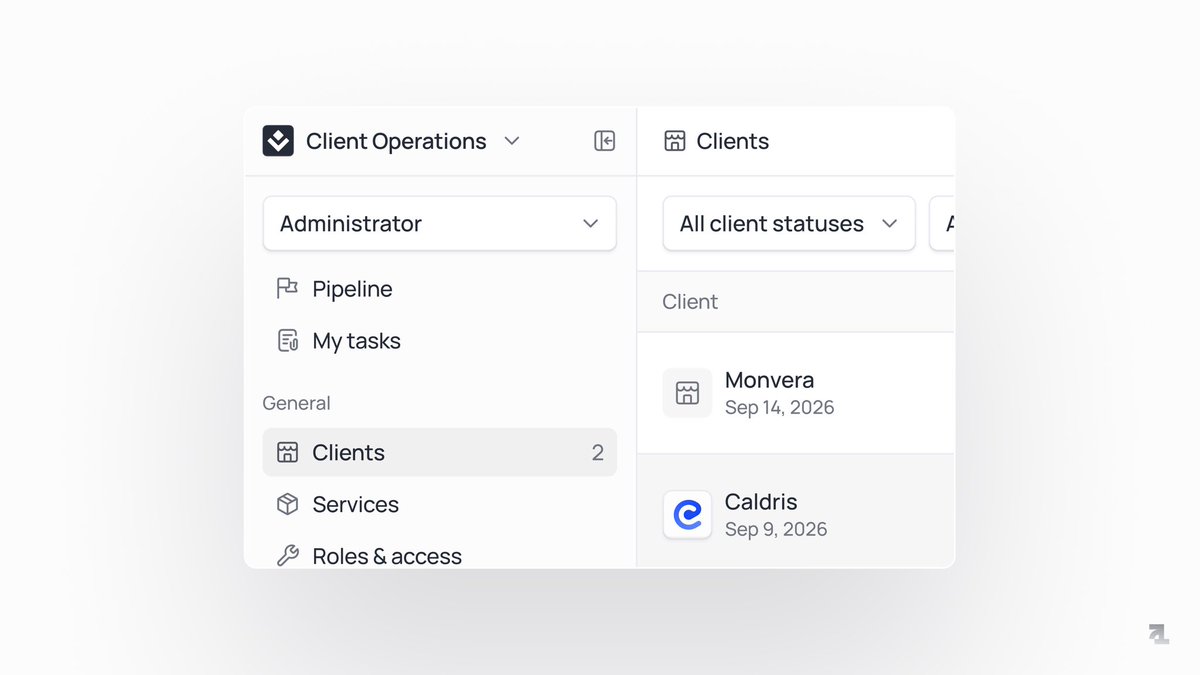The height and width of the screenshot is (675, 1200).
Task: Click the General section label
Action: click(x=296, y=403)
